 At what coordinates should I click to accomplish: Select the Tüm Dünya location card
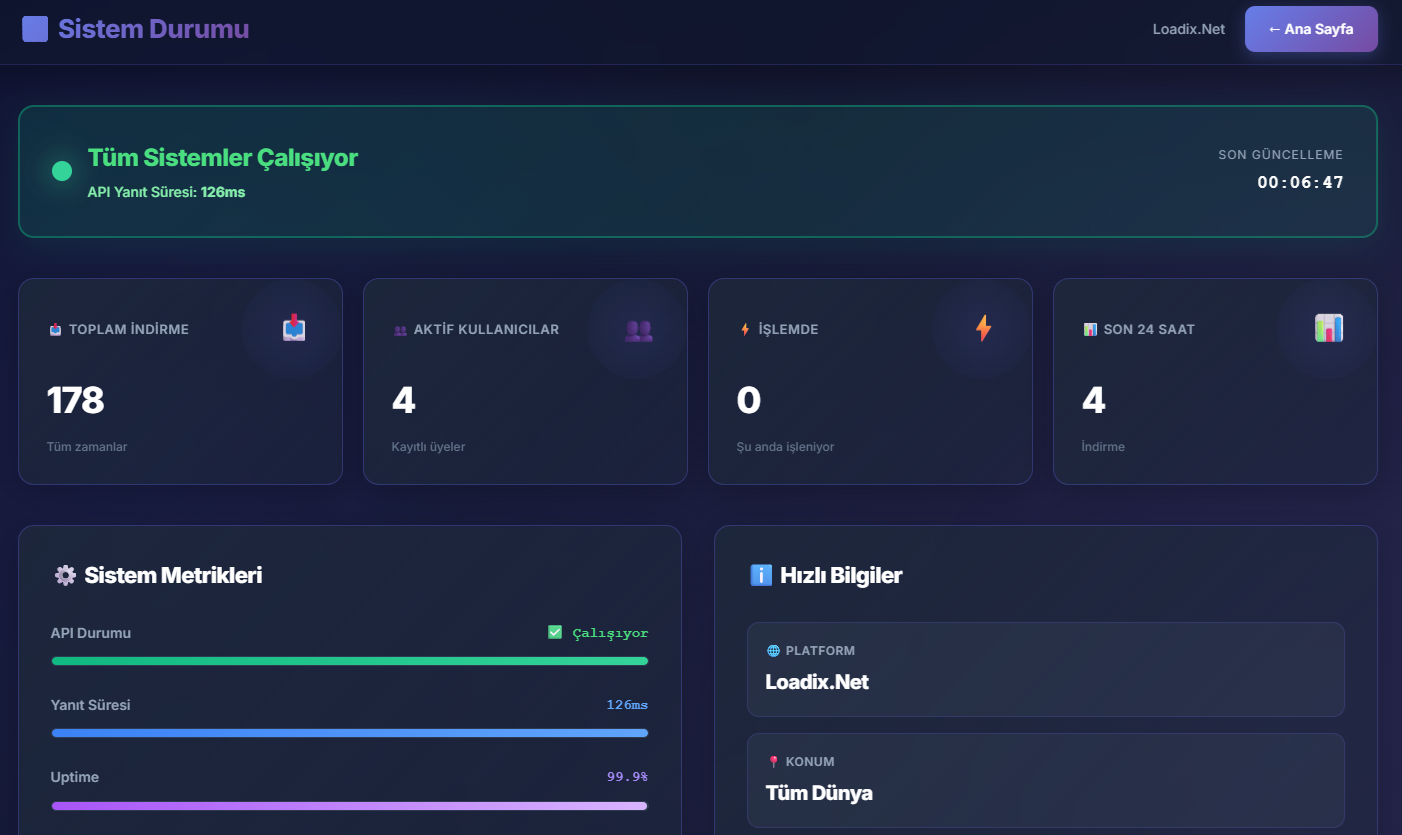point(1045,780)
